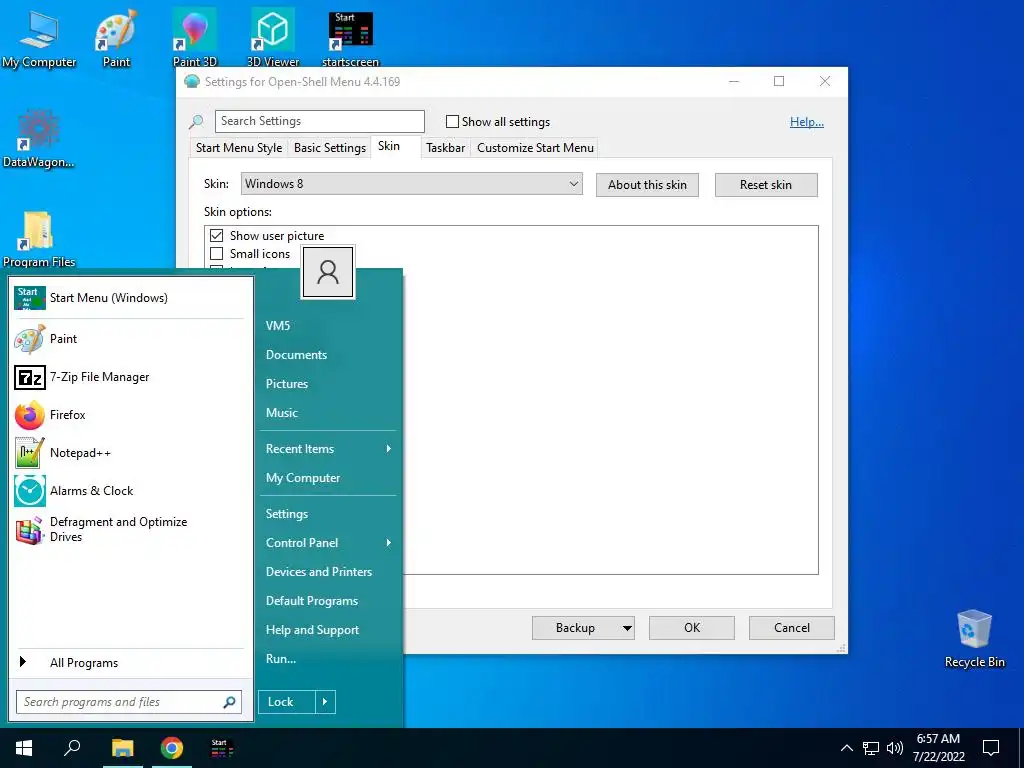Click the About this skin button
Image resolution: width=1024 pixels, height=768 pixels.
[x=647, y=185]
